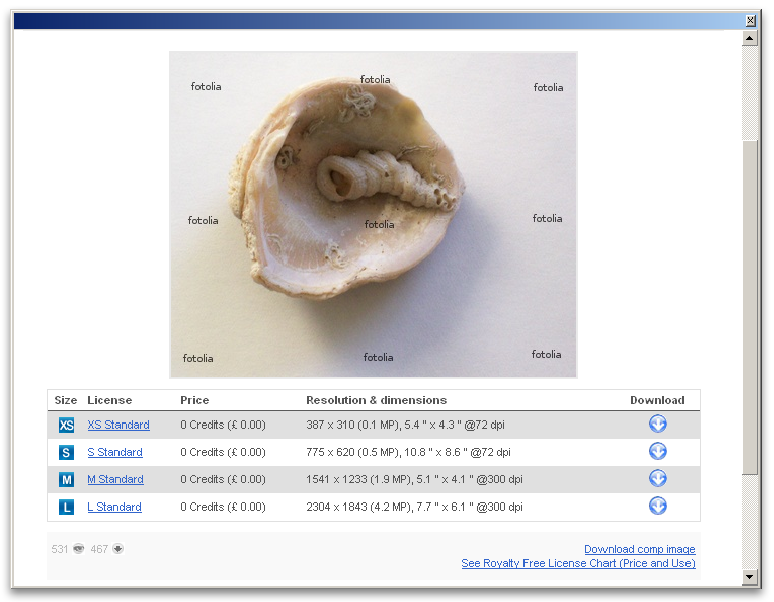Screen dimensions: 774x602
Task: Click the XS row price 0 Credits
Action: pos(223,425)
